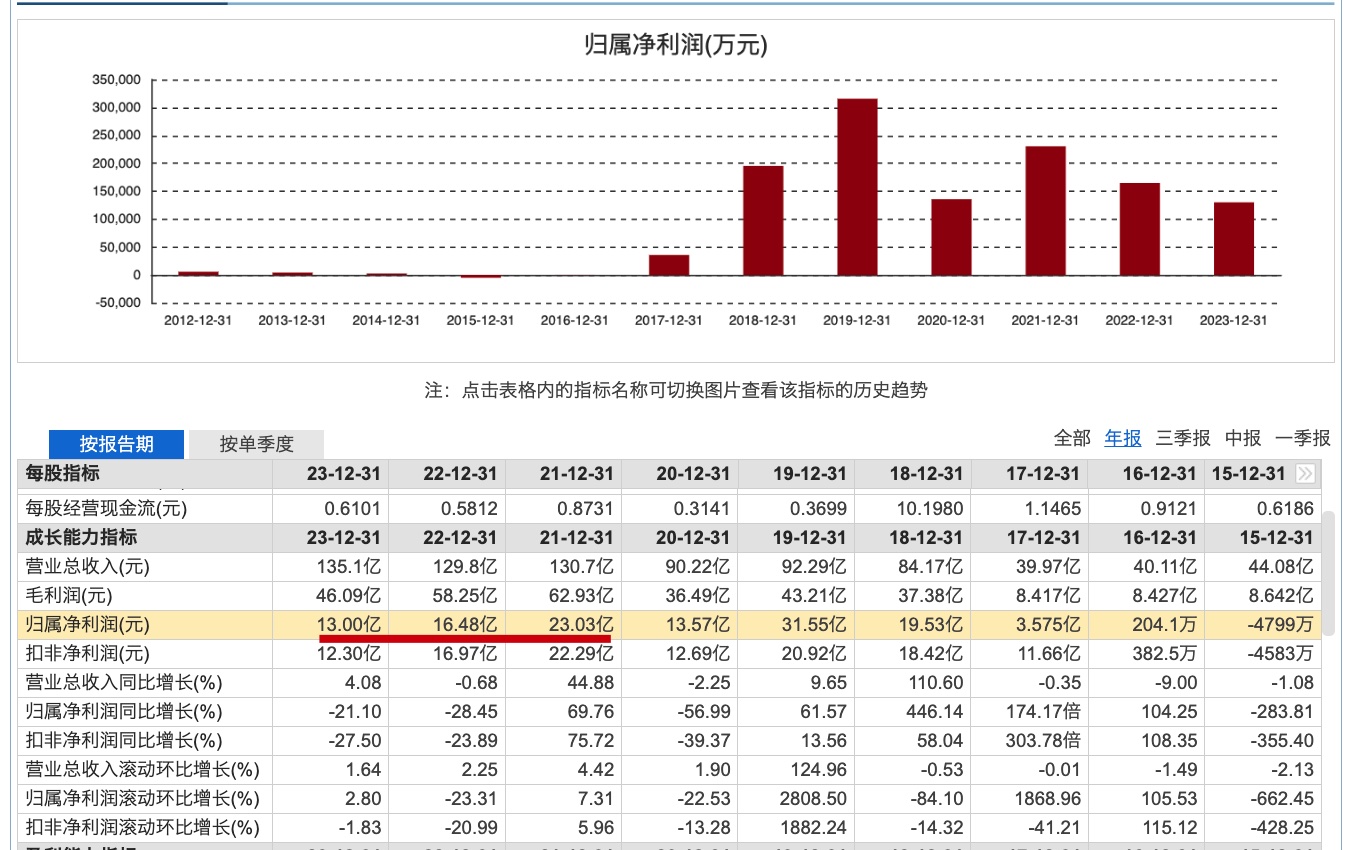This screenshot has height=850, width=1356.
Task: Click 15-12-31 in the 每股指标 header row
Action: (1247, 473)
